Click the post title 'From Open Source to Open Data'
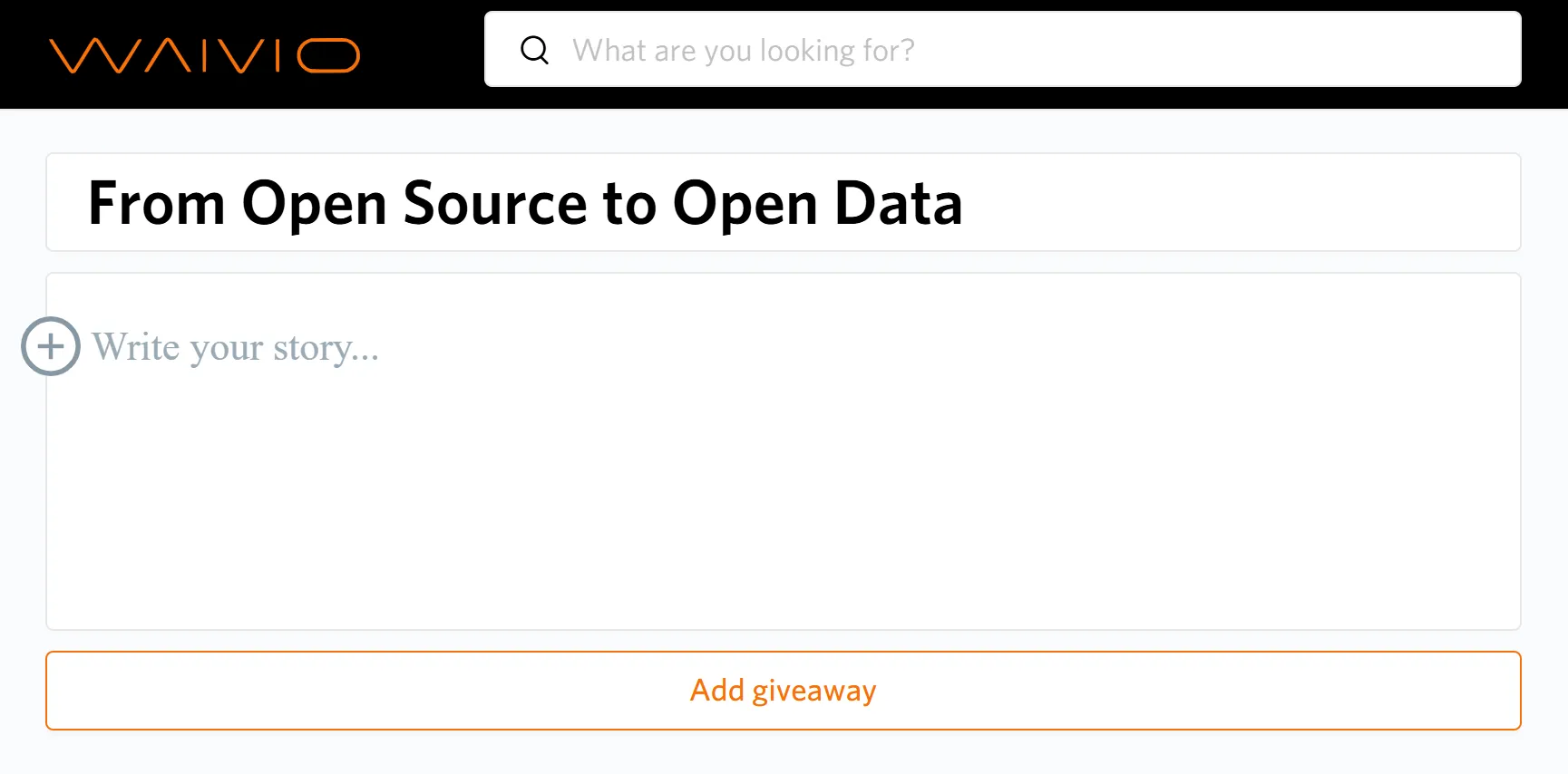The height and width of the screenshot is (774, 1568). [524, 203]
